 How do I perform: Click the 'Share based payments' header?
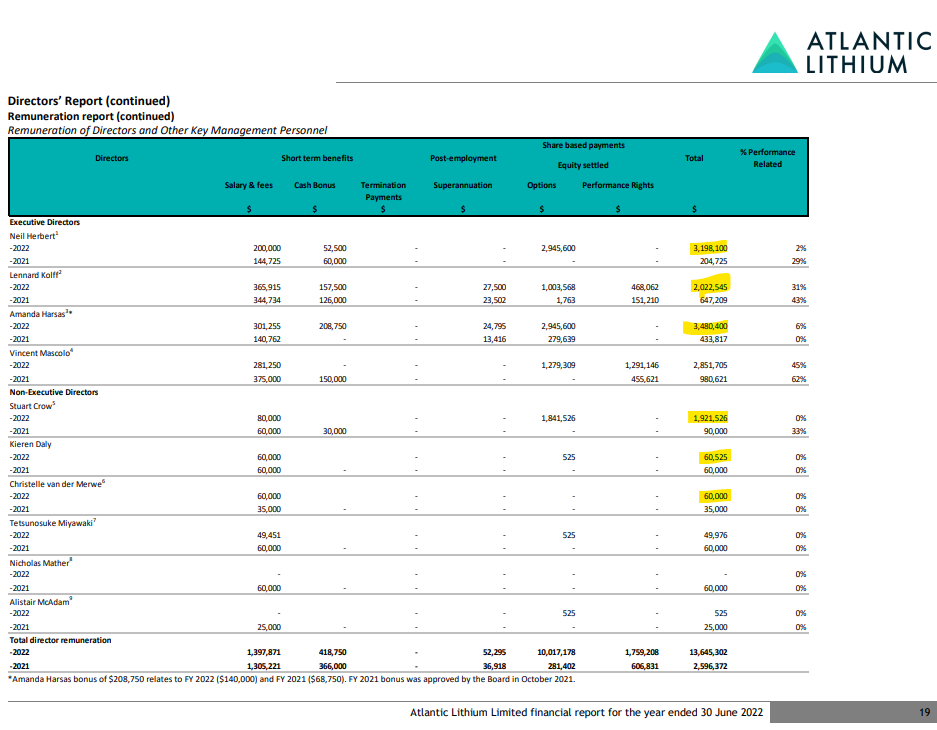point(583,145)
